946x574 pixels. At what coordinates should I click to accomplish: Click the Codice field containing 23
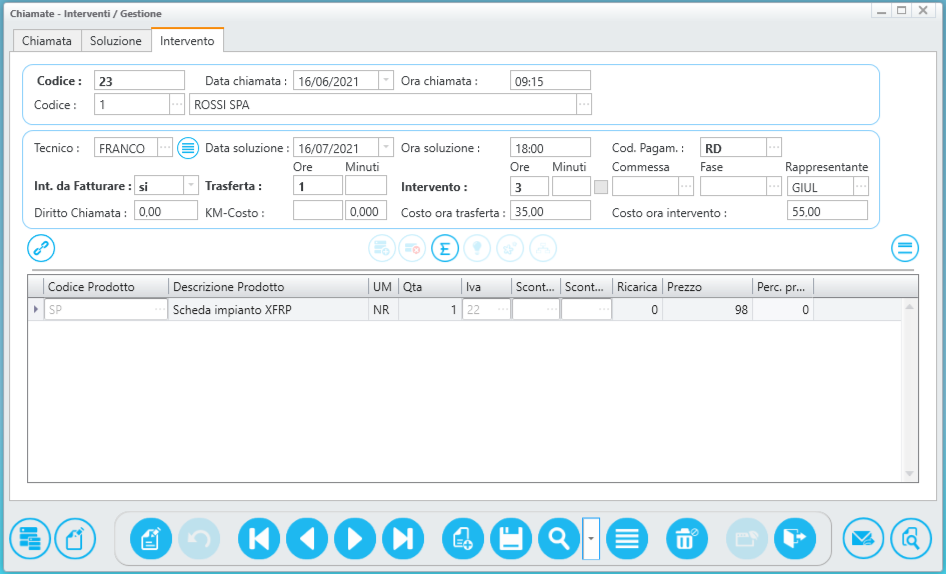coord(139,80)
